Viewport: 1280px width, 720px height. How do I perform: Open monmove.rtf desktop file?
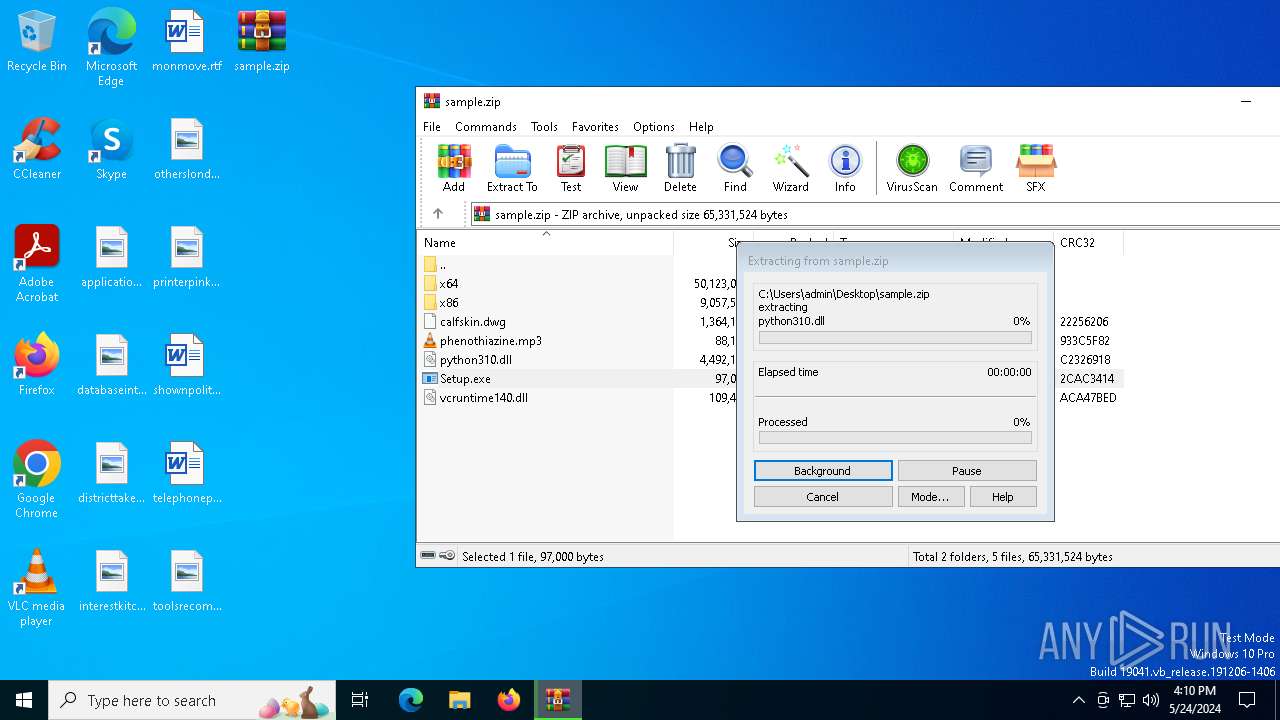click(187, 42)
